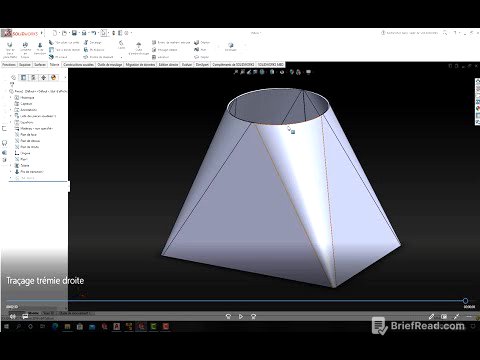Viewport: 480px width, 360px height.
Task: Play the video
Action: (241, 316)
